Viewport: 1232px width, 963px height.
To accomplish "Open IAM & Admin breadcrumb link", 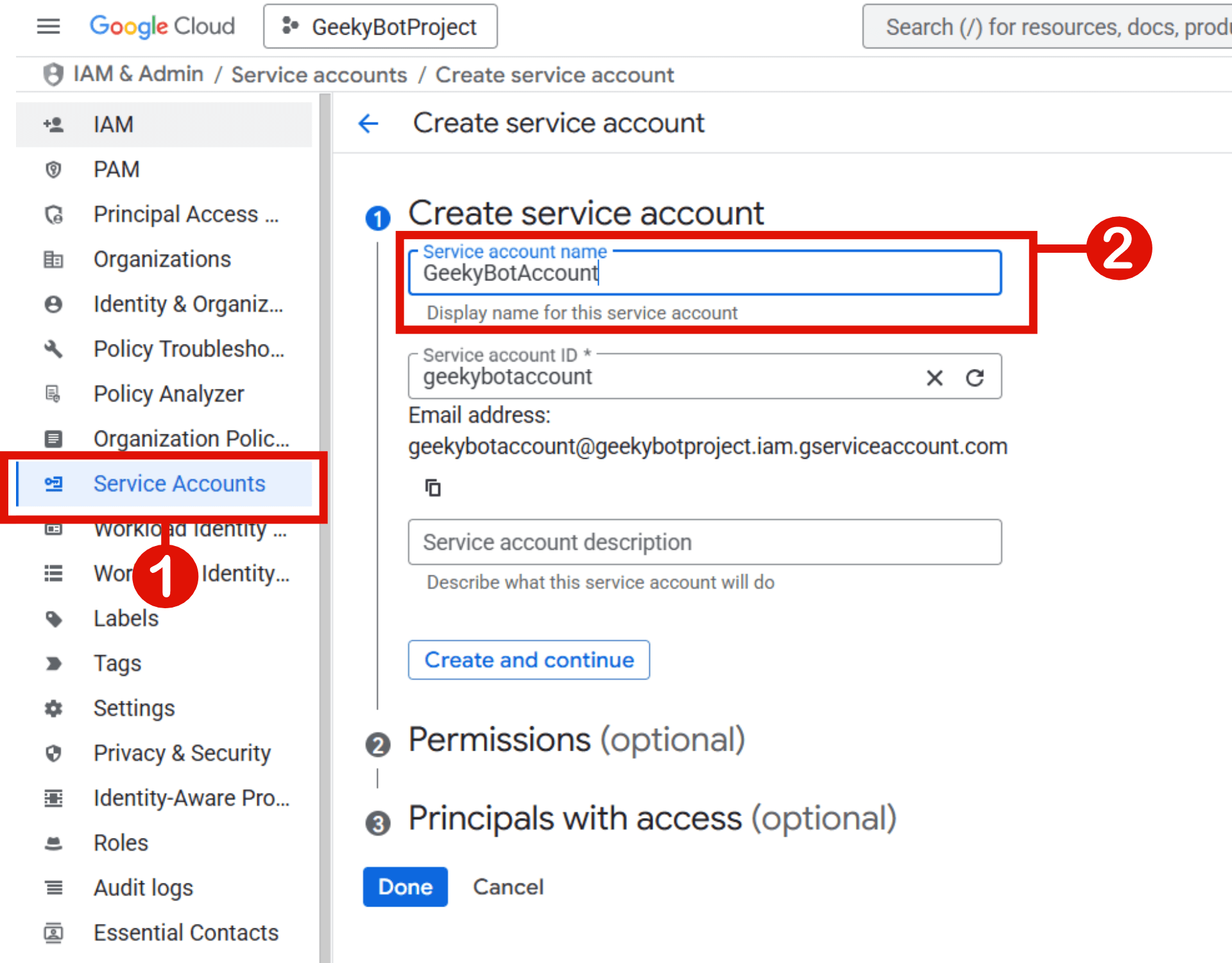I will pos(138,74).
